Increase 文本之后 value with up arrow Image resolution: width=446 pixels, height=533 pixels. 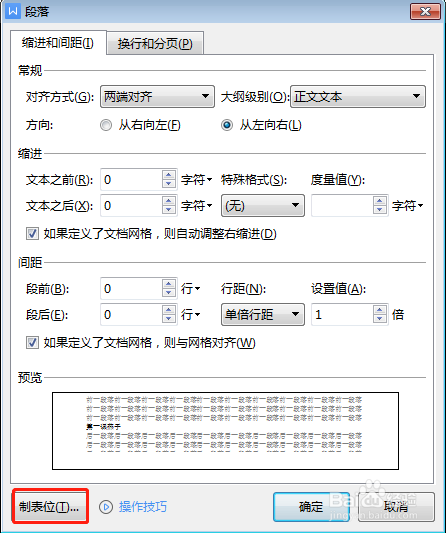coord(169,201)
